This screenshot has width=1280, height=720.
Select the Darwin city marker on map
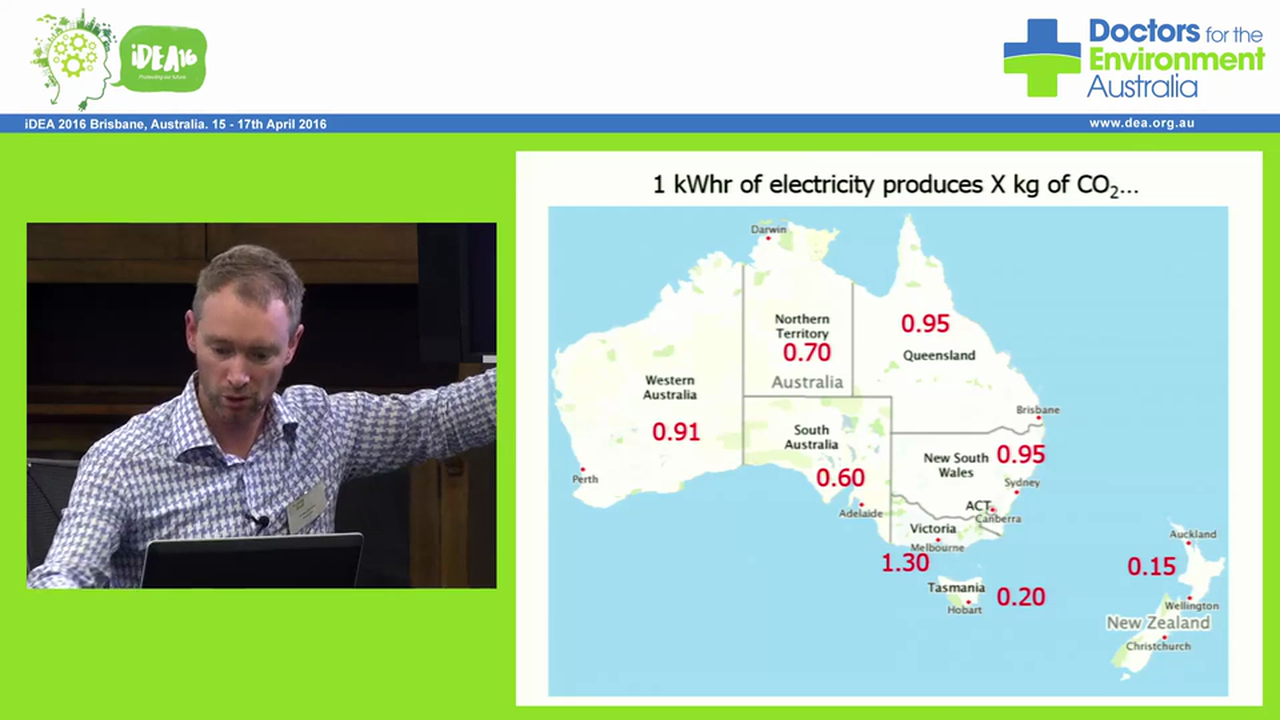coord(769,238)
